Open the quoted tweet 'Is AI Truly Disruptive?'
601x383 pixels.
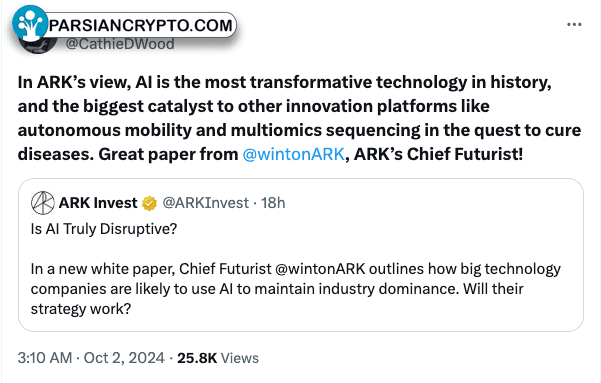pyautogui.click(x=104, y=229)
